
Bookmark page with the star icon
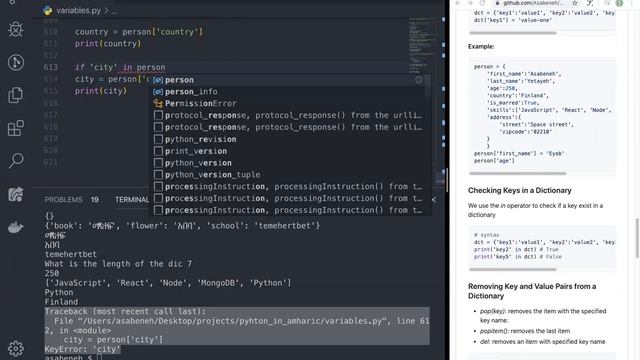[575, 3]
